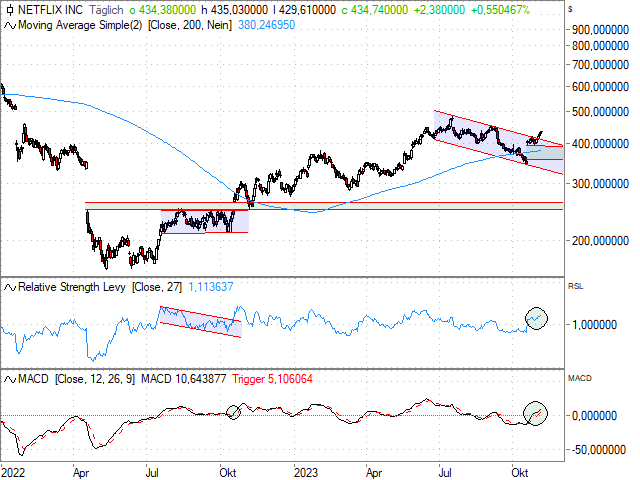This screenshot has height=480, width=640.
Task: Click the 0,000000 MACD axis label
Action: (594, 416)
